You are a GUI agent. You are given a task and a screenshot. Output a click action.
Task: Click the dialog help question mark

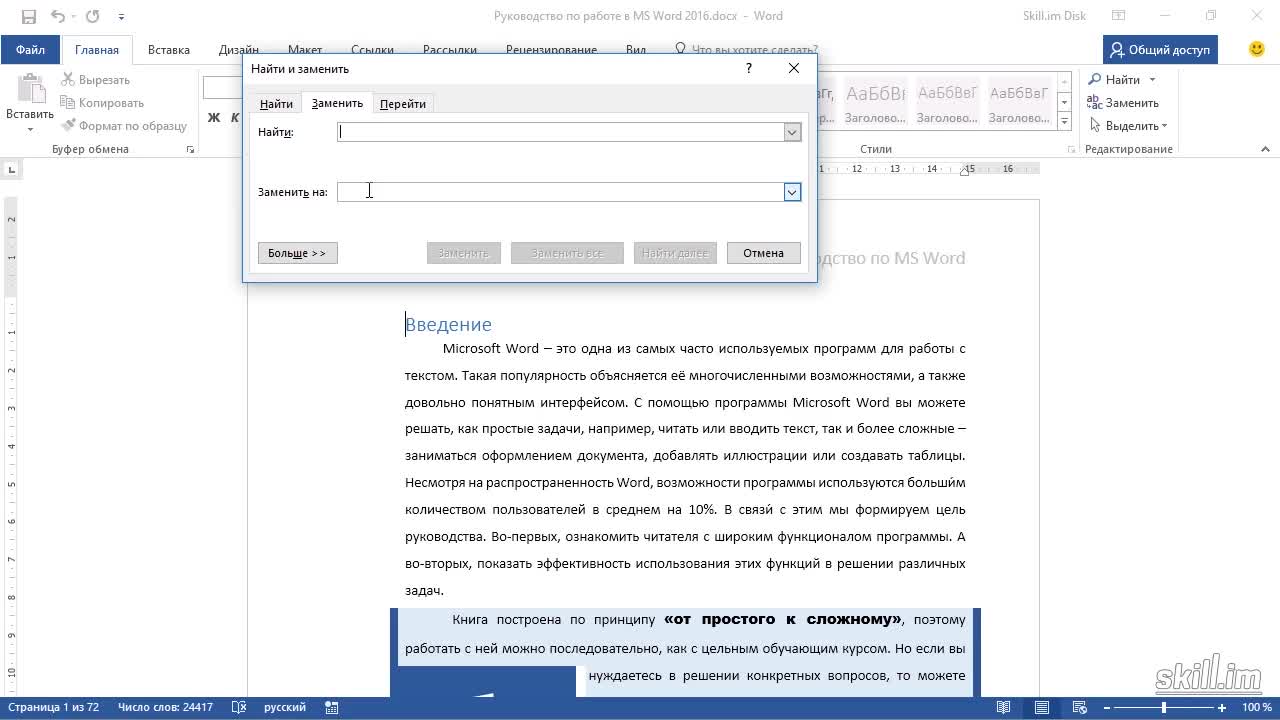pyautogui.click(x=748, y=68)
